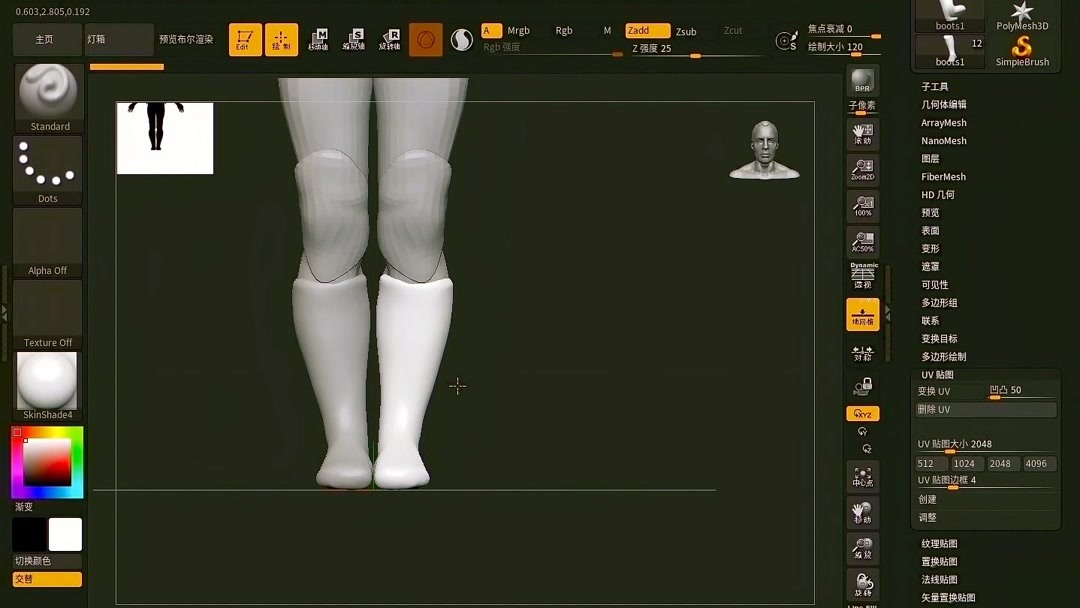Toggle Edit mode off
1080x608 pixels.
245,38
